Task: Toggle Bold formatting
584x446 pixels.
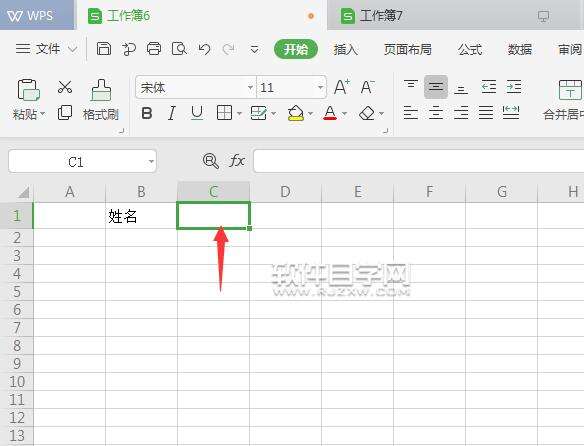Action: [x=147, y=113]
